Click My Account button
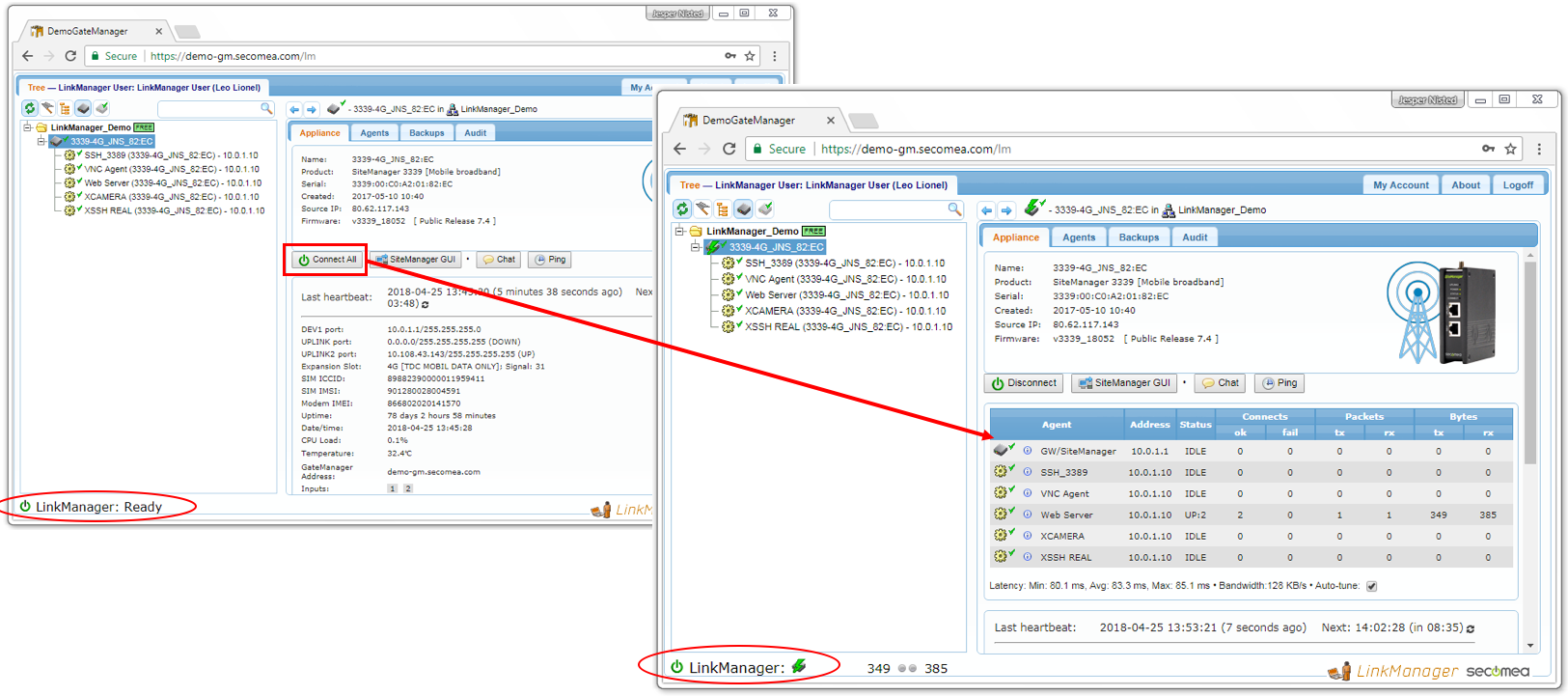The width and height of the screenshot is (1568, 696). 1401,185
